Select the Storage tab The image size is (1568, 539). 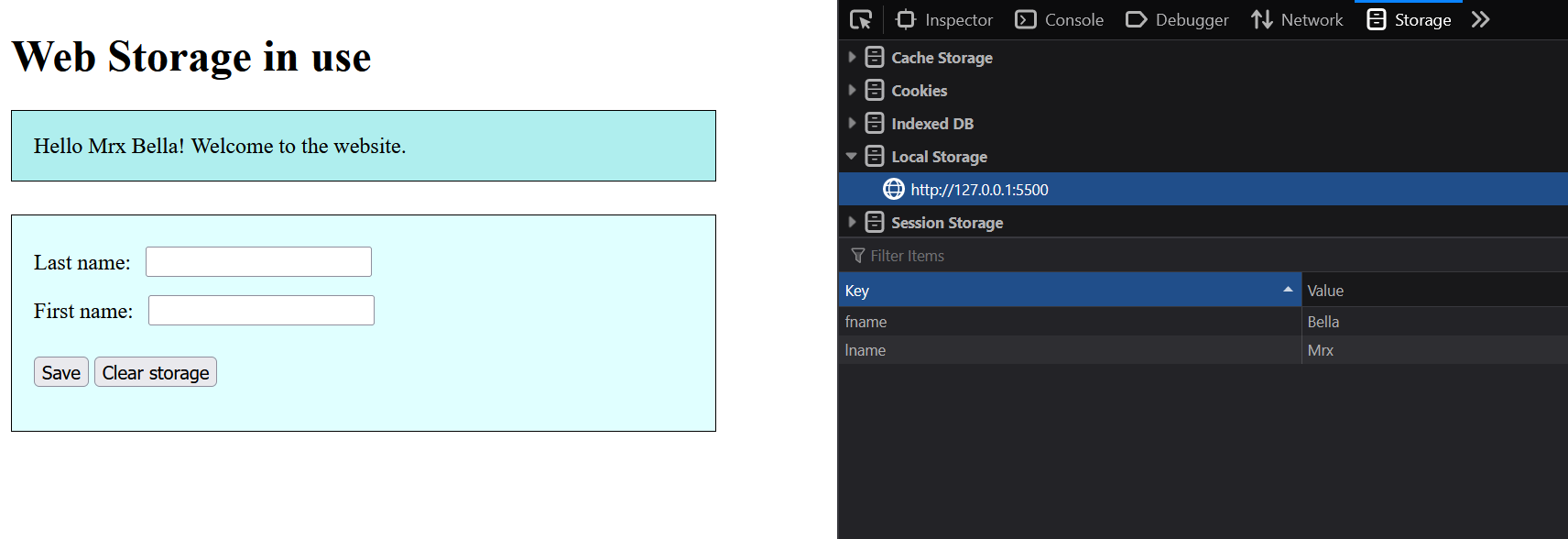[1409, 19]
